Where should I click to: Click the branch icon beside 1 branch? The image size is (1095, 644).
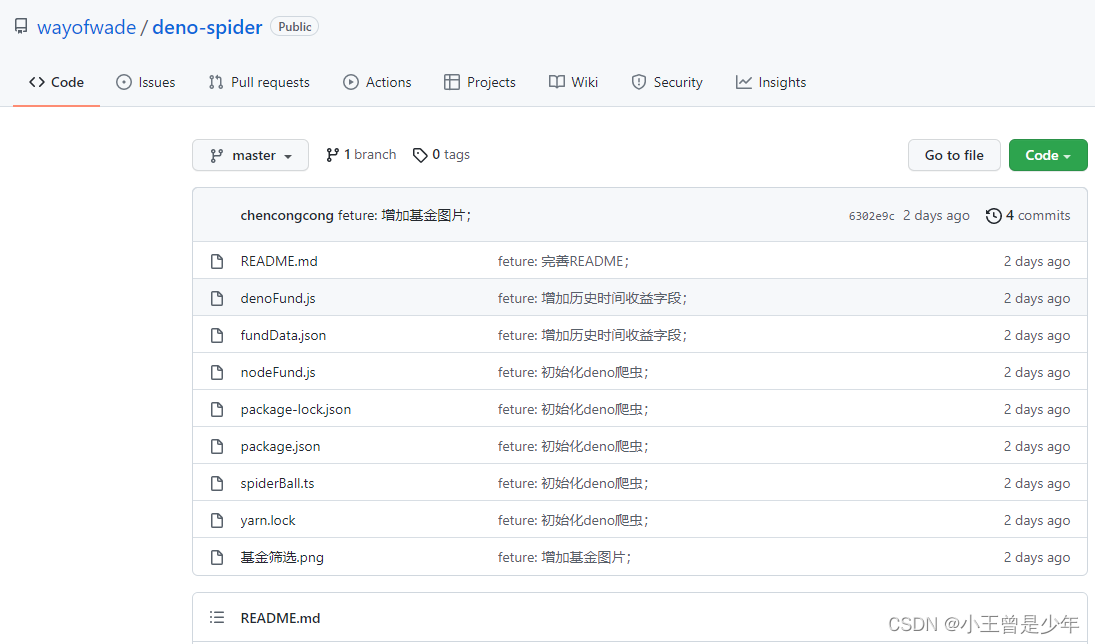(332, 155)
